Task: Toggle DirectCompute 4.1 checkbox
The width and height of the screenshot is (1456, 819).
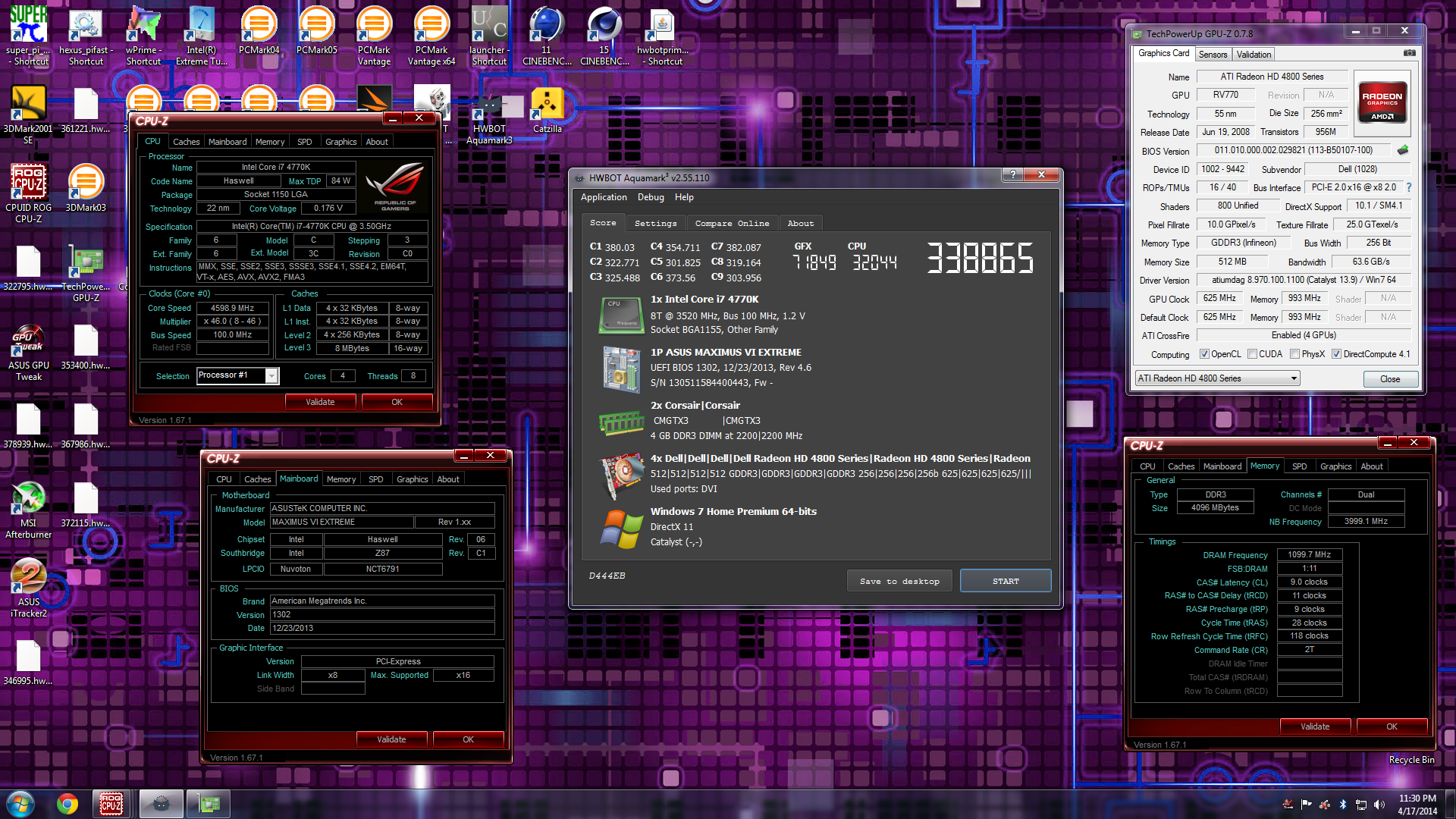Action: coord(1337,354)
